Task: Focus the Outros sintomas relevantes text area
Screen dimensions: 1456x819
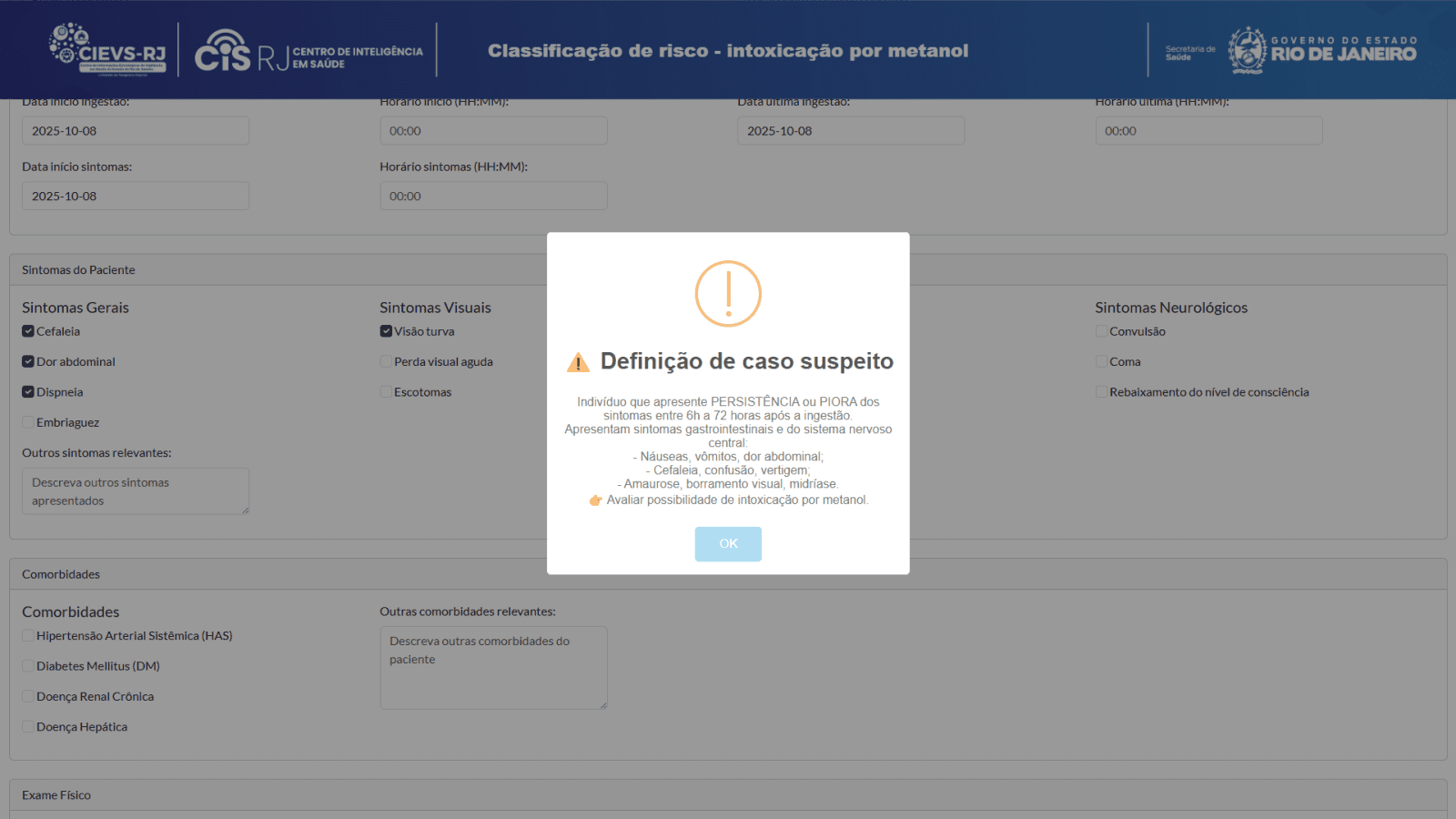Action: coord(136,491)
